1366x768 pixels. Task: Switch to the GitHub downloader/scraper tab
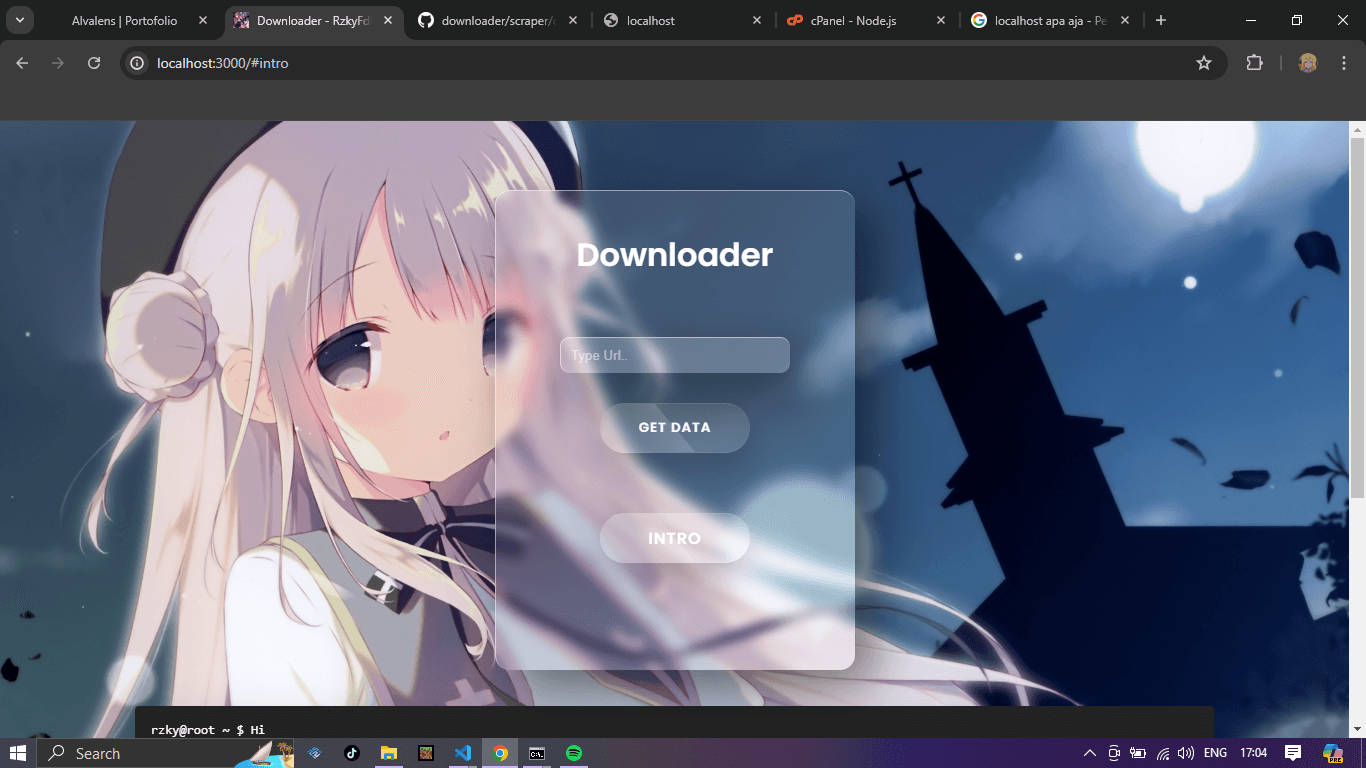pyautogui.click(x=498, y=20)
